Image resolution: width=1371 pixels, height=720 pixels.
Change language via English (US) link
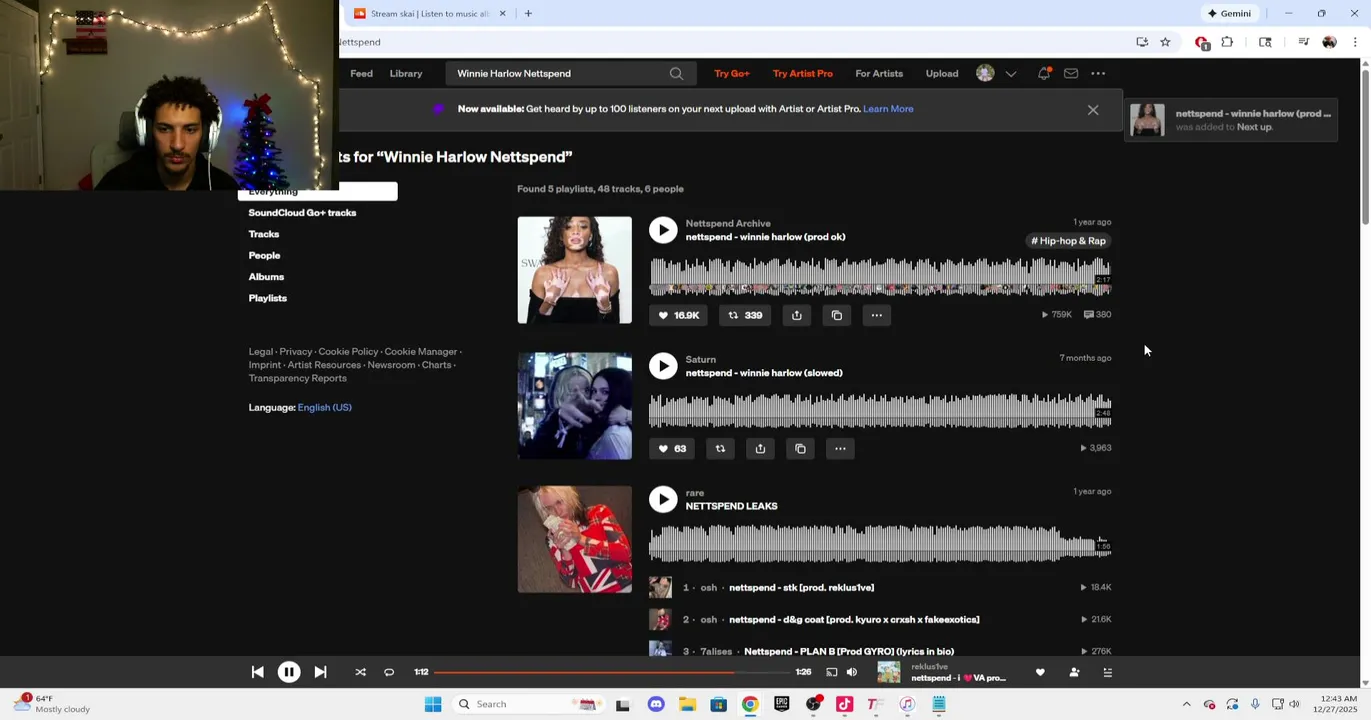[324, 408]
